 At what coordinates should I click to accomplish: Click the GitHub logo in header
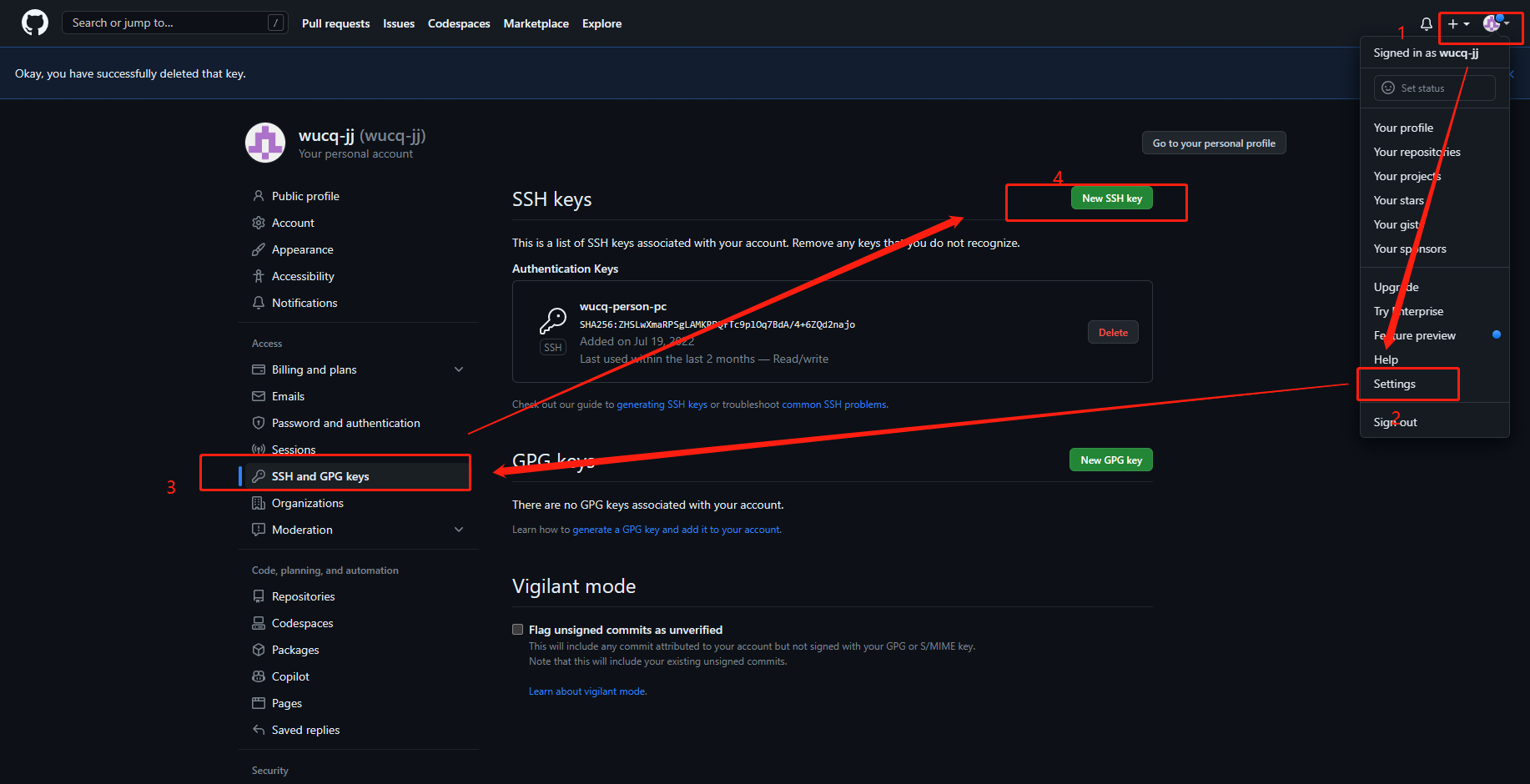[35, 23]
